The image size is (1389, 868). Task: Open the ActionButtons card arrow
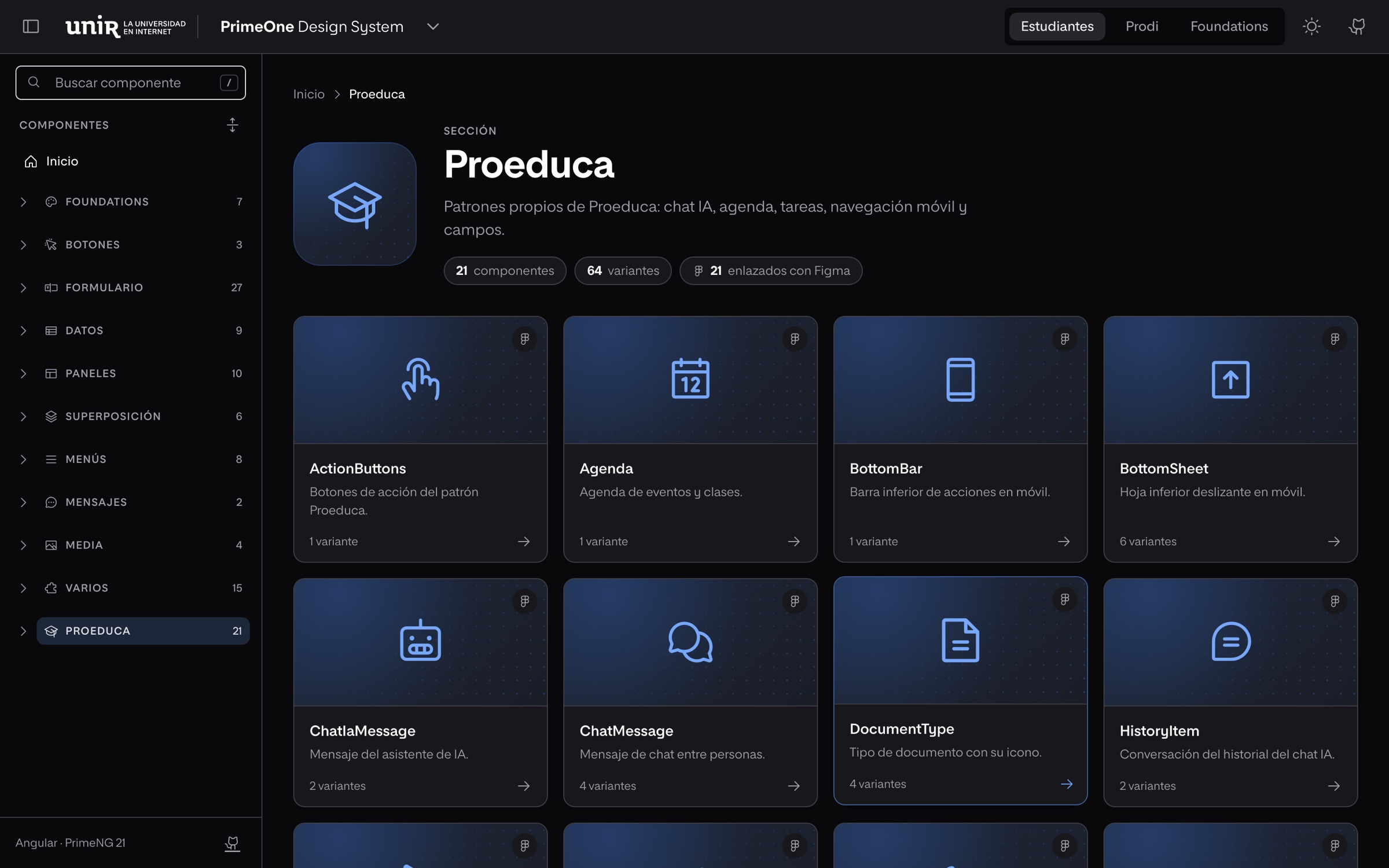click(x=524, y=542)
